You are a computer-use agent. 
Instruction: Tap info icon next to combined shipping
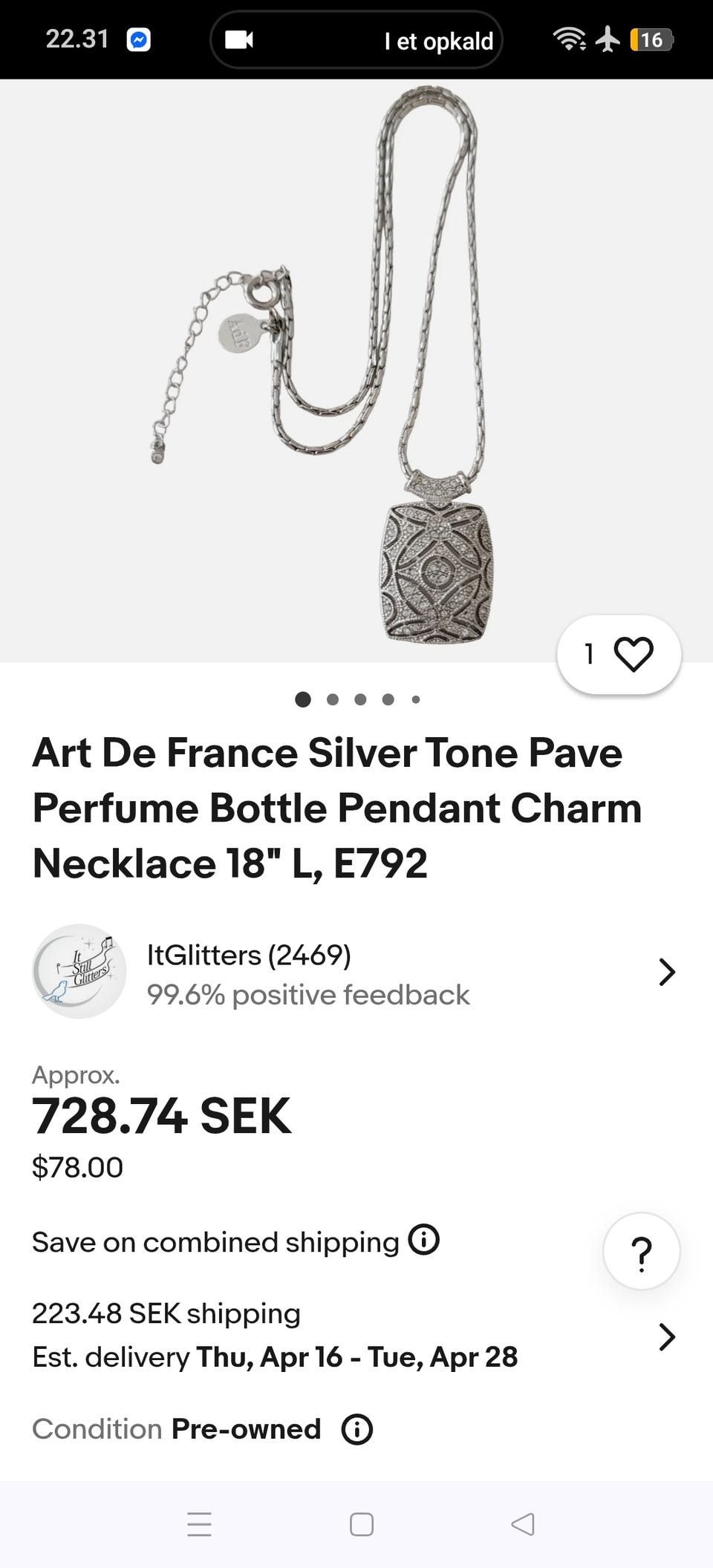pos(424,1240)
